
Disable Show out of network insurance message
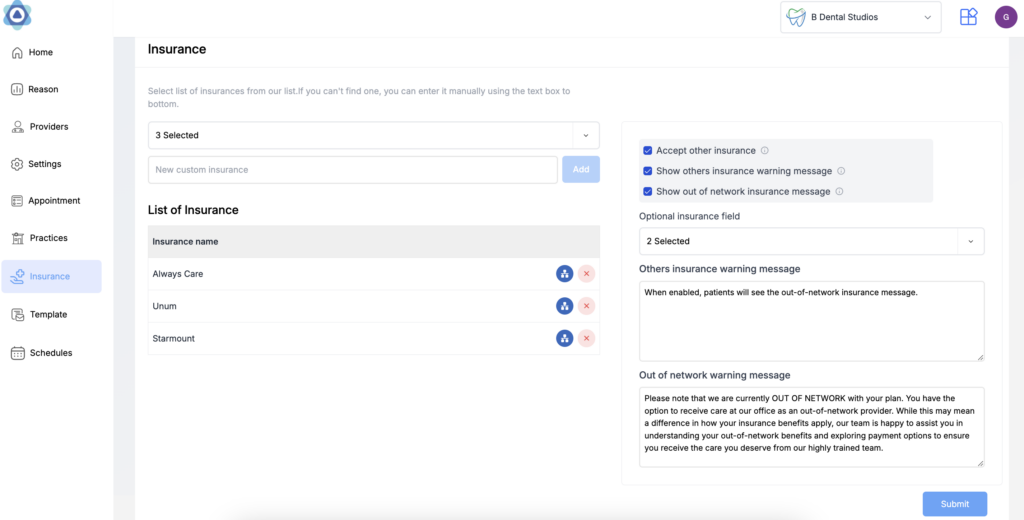[x=648, y=191]
